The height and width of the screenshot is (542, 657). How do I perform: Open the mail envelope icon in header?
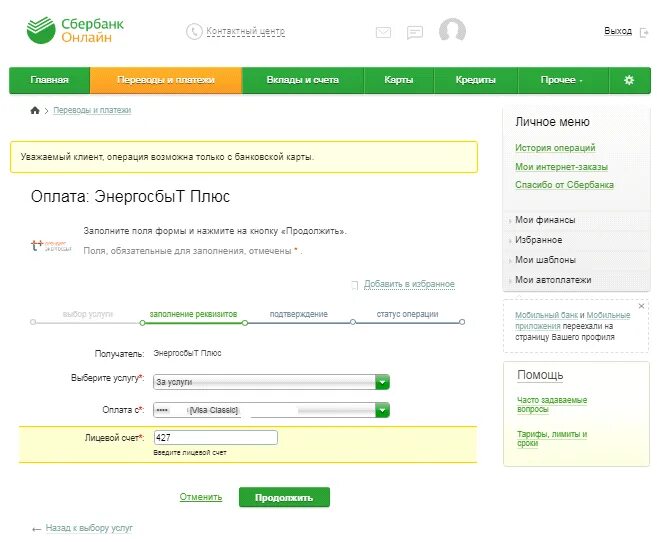[383, 32]
